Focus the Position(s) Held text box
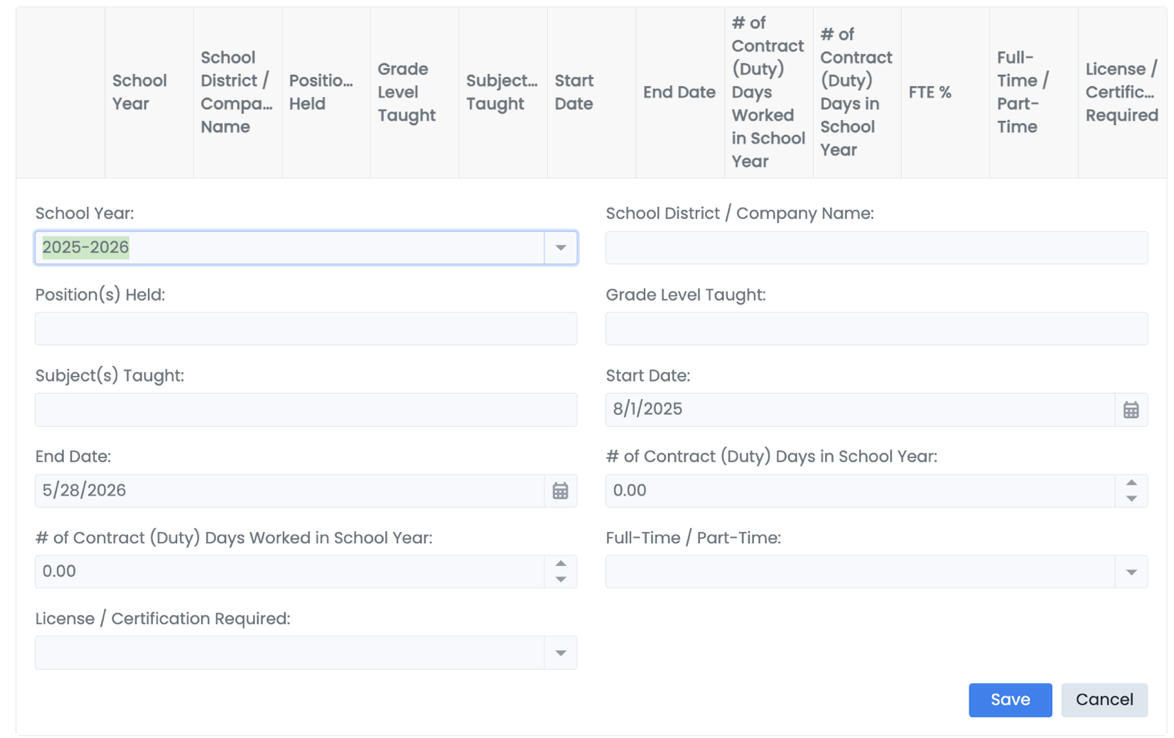 pos(305,329)
